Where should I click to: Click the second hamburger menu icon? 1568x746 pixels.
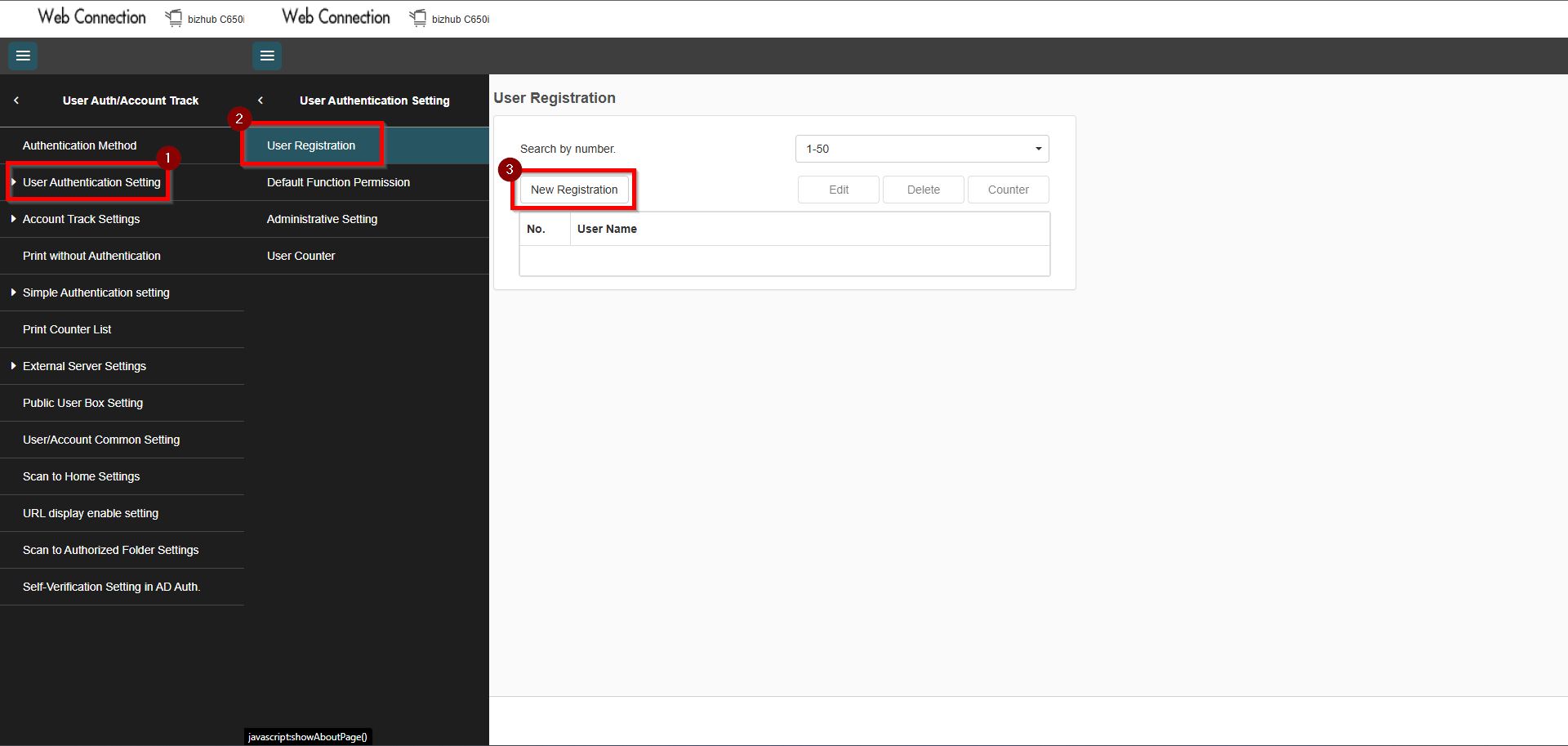267,56
